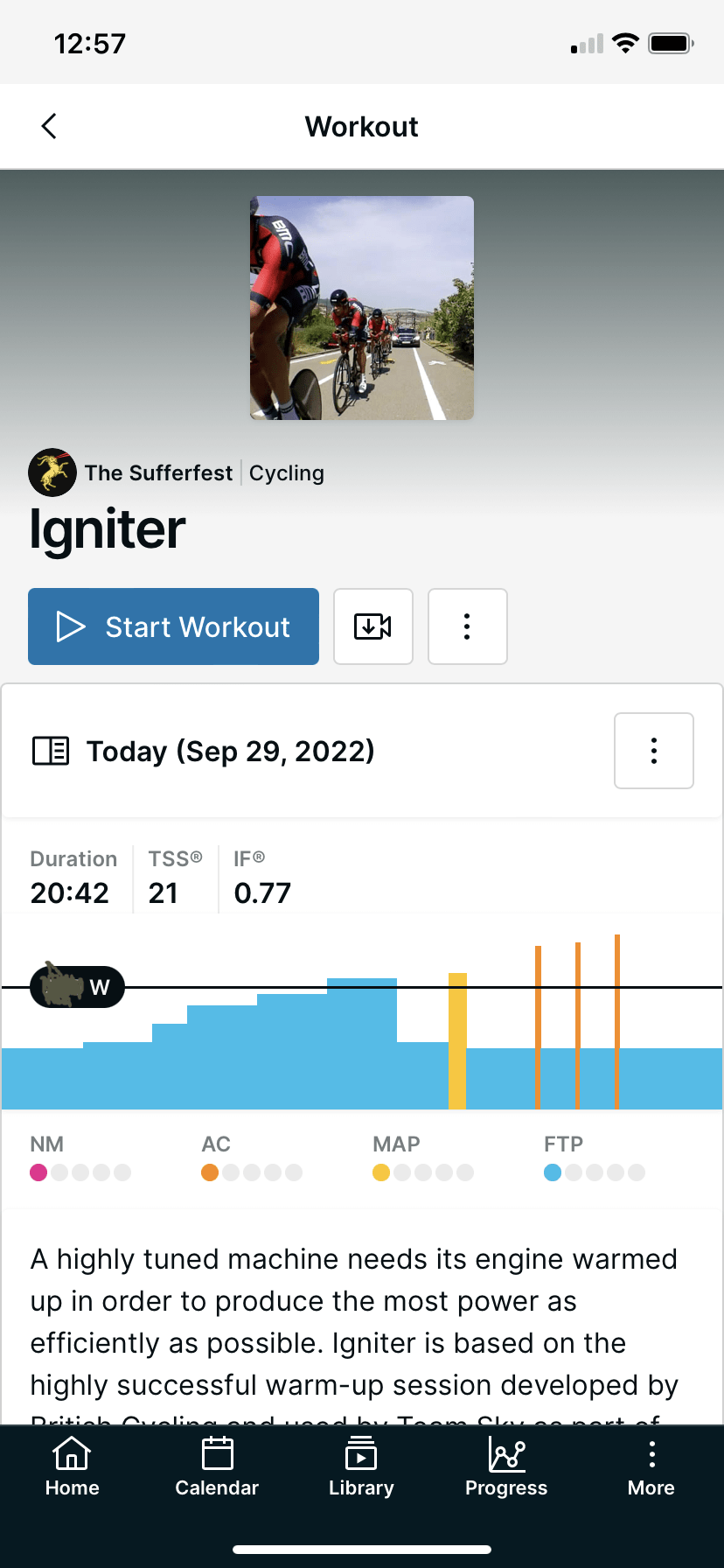Image resolution: width=724 pixels, height=1568 pixels.
Task: Tap the orange AC rating dot
Action: click(210, 1172)
